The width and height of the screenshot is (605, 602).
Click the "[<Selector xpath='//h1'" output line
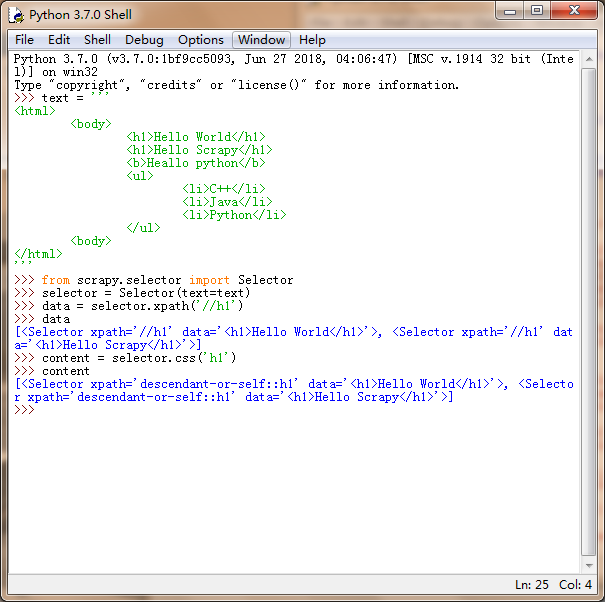[x=294, y=338]
